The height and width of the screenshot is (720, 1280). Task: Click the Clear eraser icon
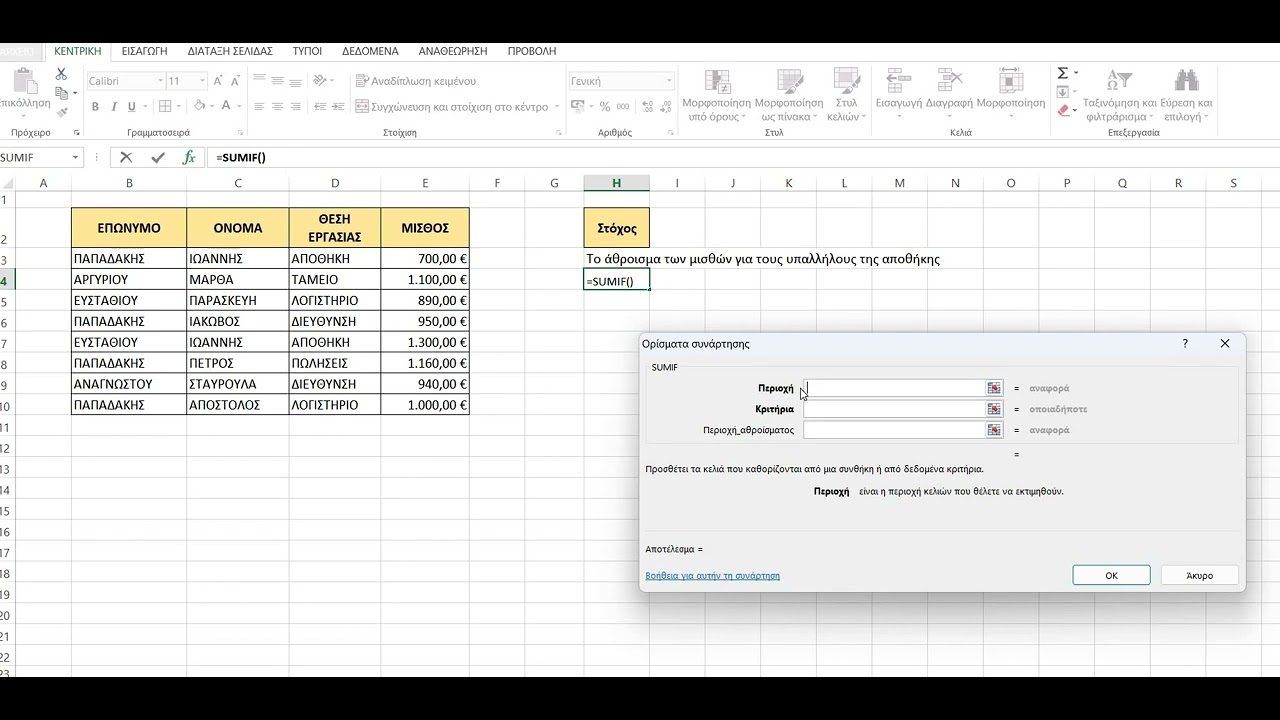click(1063, 110)
